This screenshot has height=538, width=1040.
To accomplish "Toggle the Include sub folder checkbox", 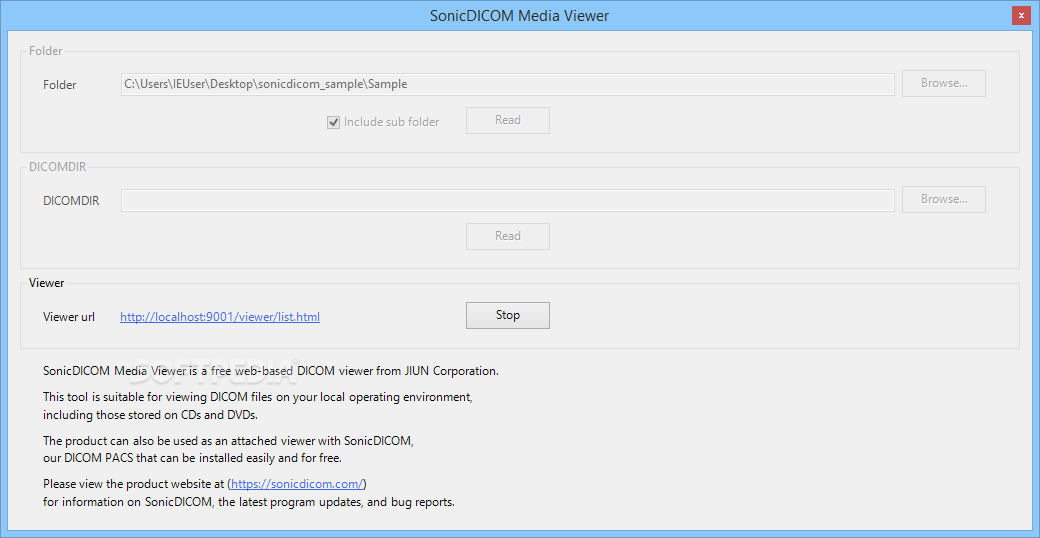I will (x=334, y=122).
